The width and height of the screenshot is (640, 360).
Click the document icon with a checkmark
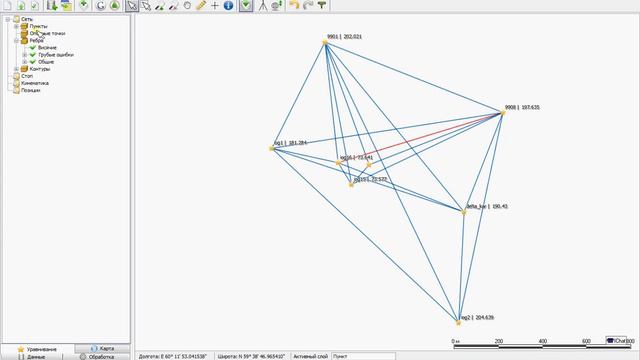point(35,5)
